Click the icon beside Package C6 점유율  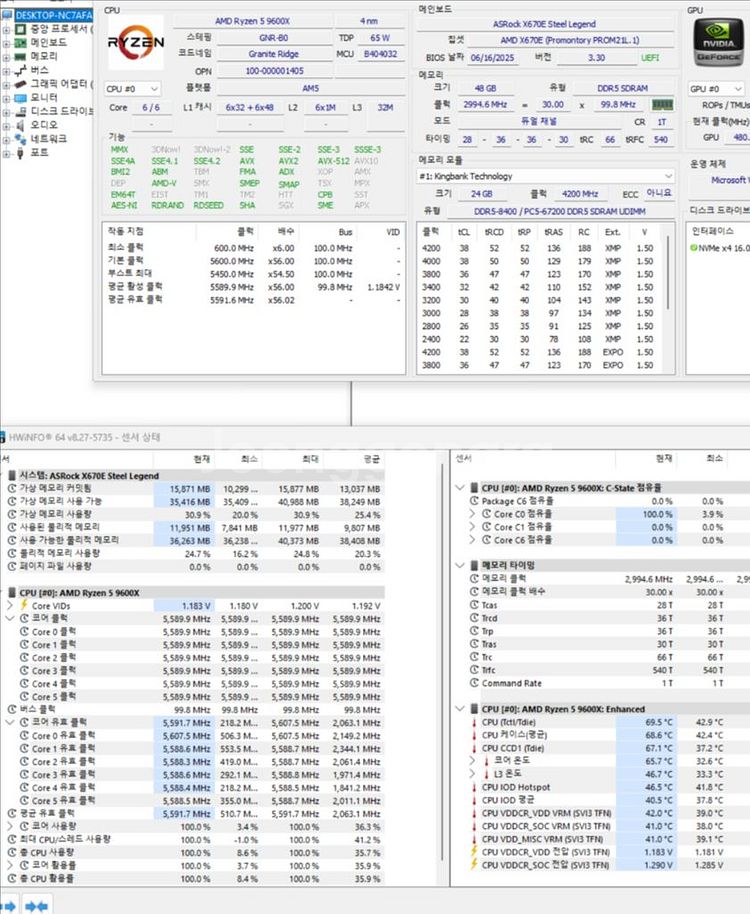pyautogui.click(x=474, y=501)
